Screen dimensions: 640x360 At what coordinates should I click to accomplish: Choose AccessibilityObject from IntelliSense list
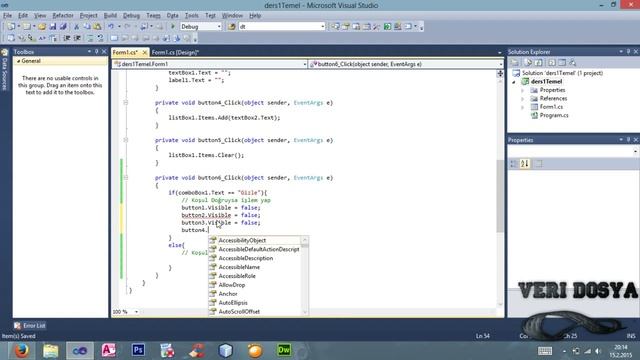(x=242, y=240)
